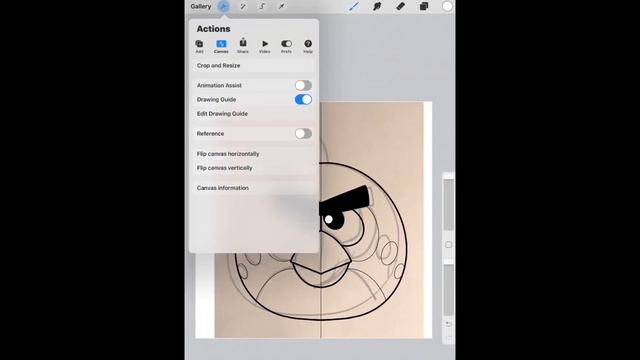Open Edit Drawing Guide

(253, 114)
